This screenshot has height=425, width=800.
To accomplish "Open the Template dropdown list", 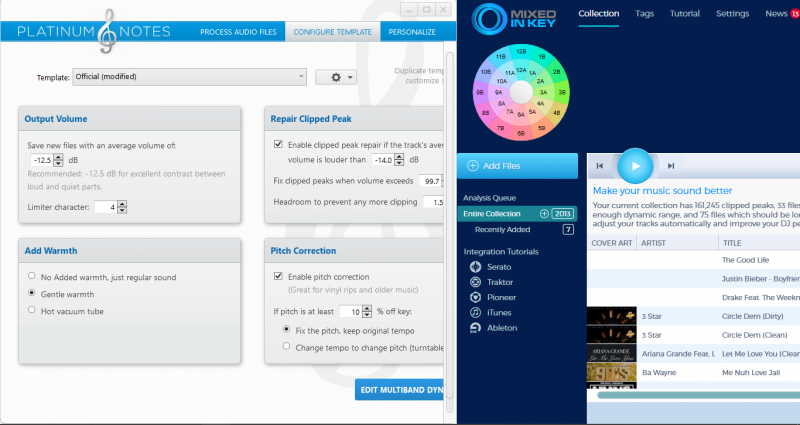I will [x=189, y=77].
